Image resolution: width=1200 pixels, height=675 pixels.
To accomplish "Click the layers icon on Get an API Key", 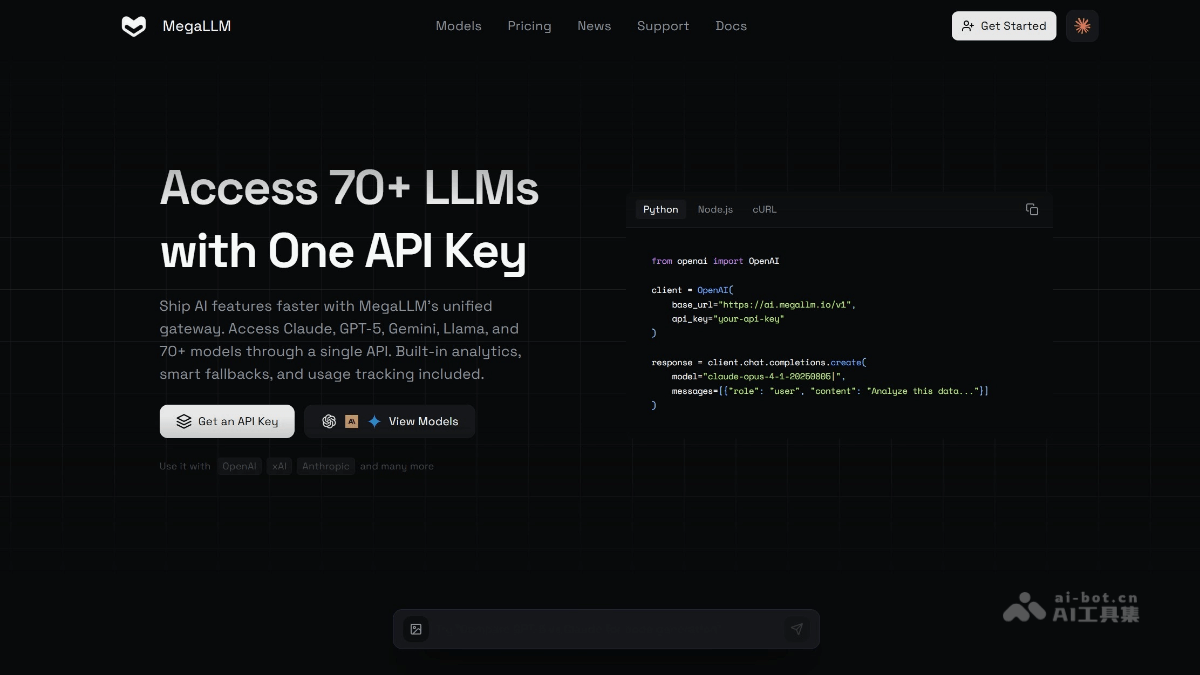I will [184, 421].
